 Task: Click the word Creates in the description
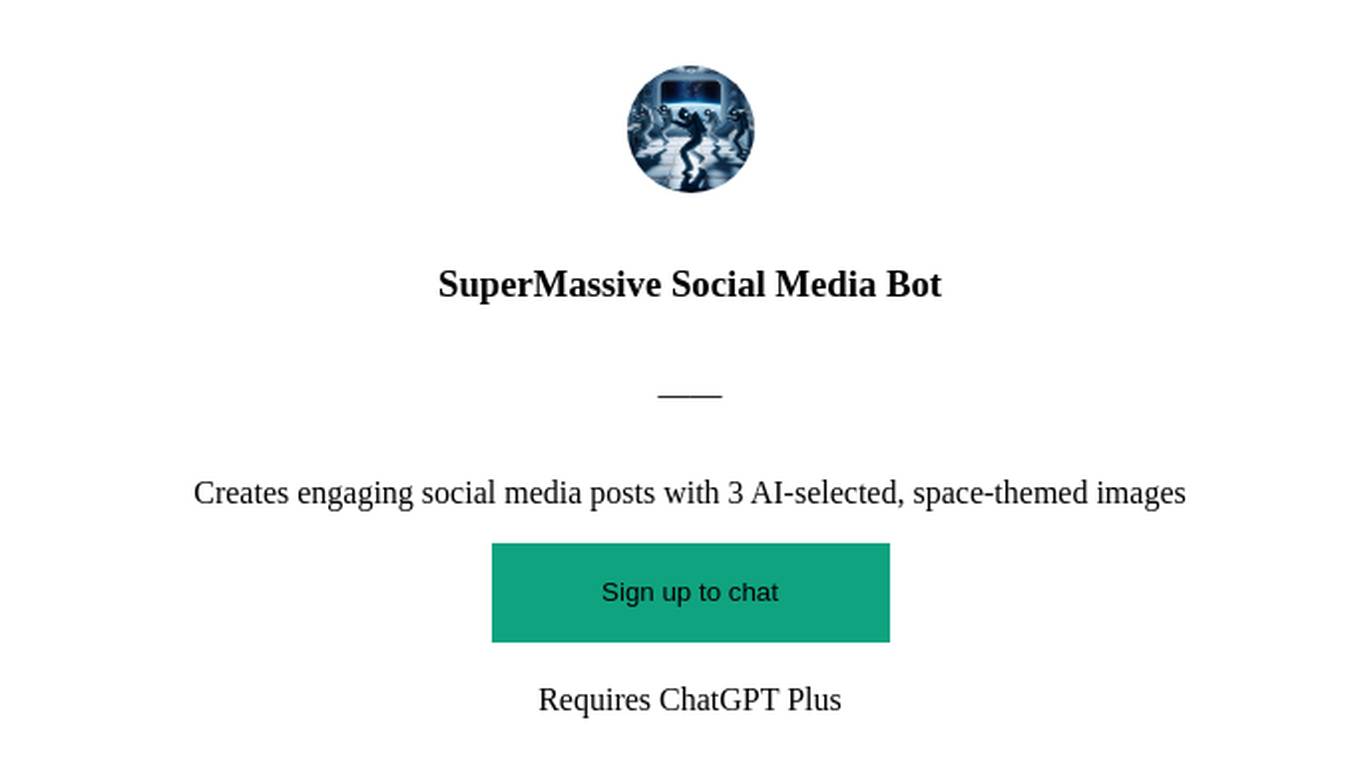(x=241, y=493)
